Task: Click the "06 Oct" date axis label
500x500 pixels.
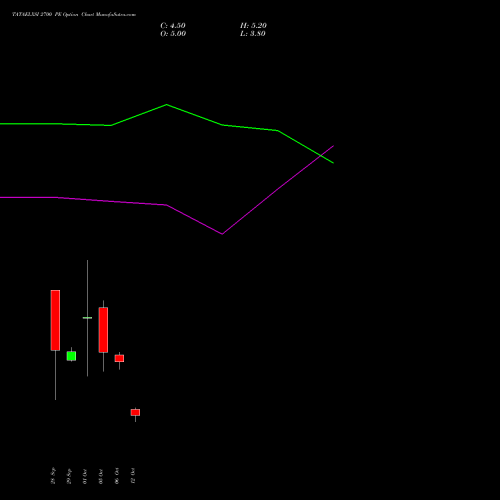Action: click(117, 476)
